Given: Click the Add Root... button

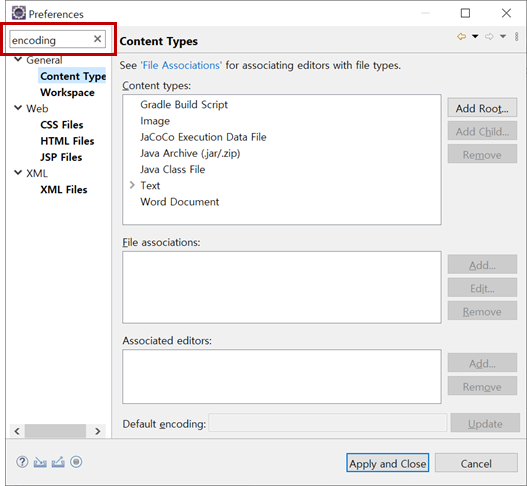Looking at the screenshot, I should (482, 108).
